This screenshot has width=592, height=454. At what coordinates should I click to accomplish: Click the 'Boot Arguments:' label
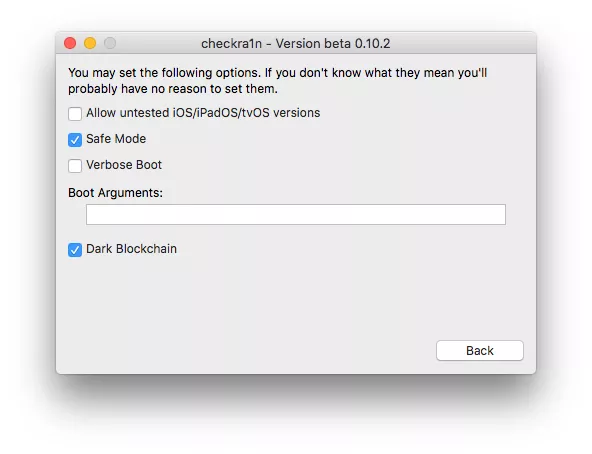click(x=115, y=193)
